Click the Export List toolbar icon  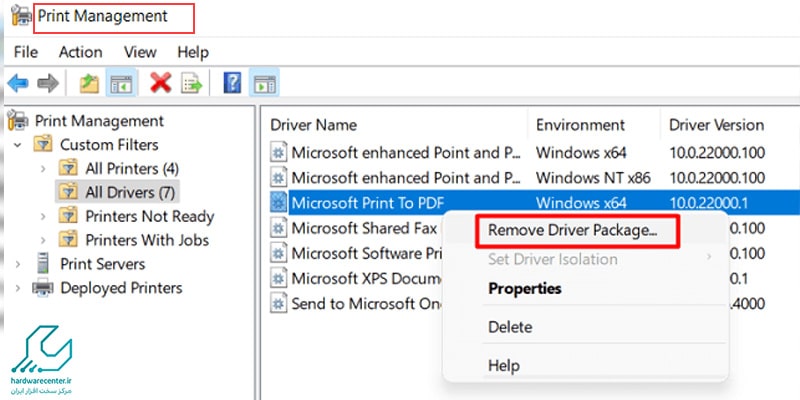[x=192, y=83]
